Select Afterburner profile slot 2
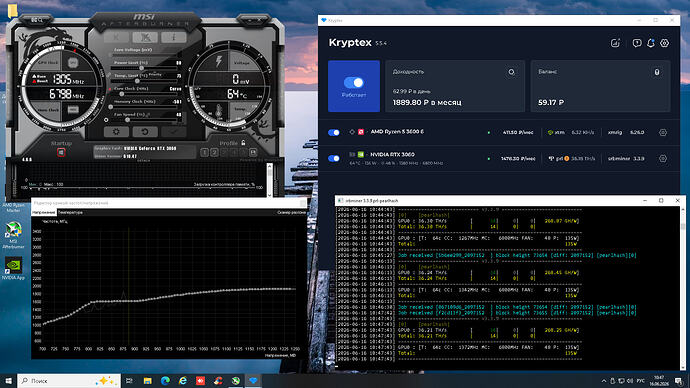The width and height of the screenshot is (690, 388). click(214, 152)
